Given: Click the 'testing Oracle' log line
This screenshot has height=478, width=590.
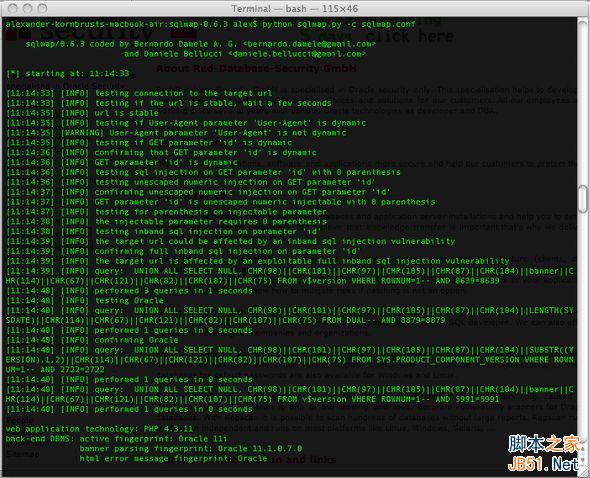Looking at the screenshot, I should coord(85,300).
